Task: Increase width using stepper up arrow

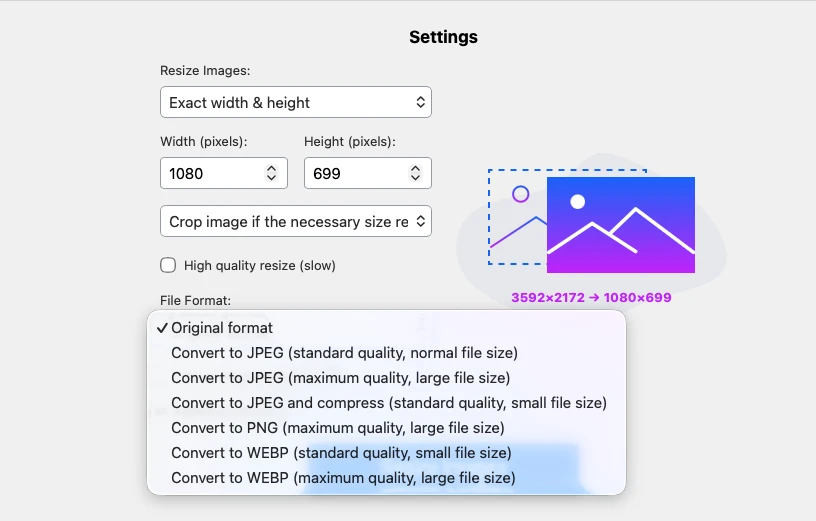Action: [x=271, y=169]
